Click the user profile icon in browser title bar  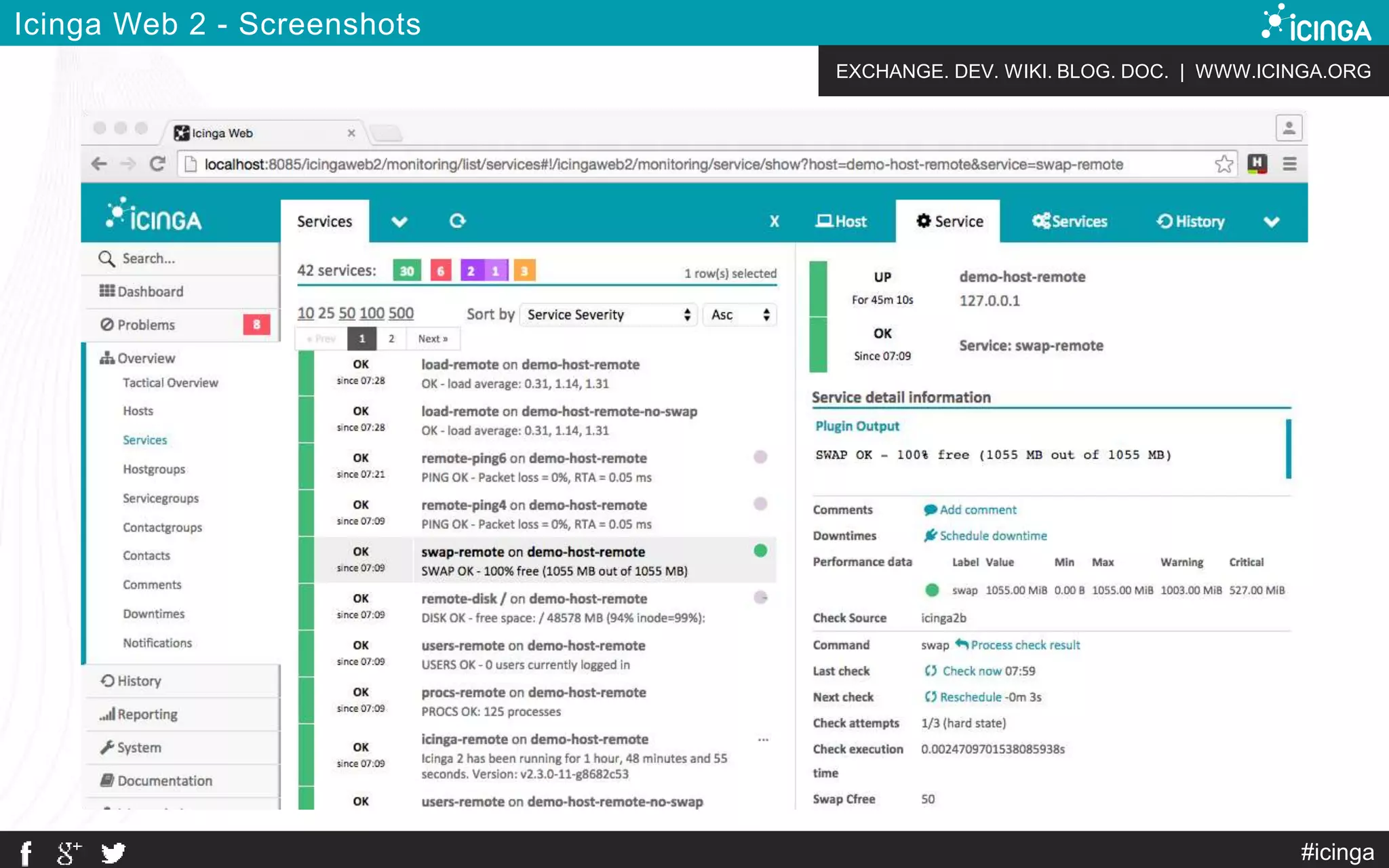1289,127
